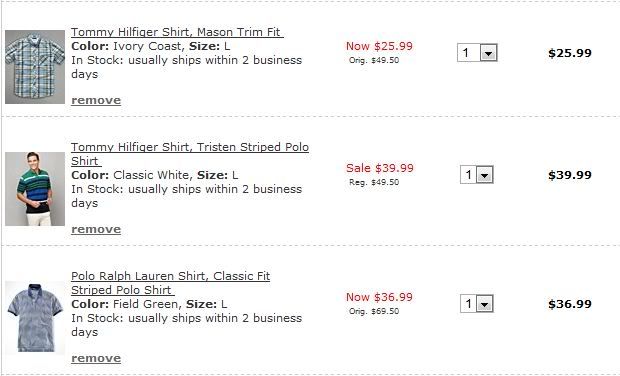This screenshot has width=620, height=376.
Task: Click the Ralph Lauren polo shirt image
Action: point(35,318)
